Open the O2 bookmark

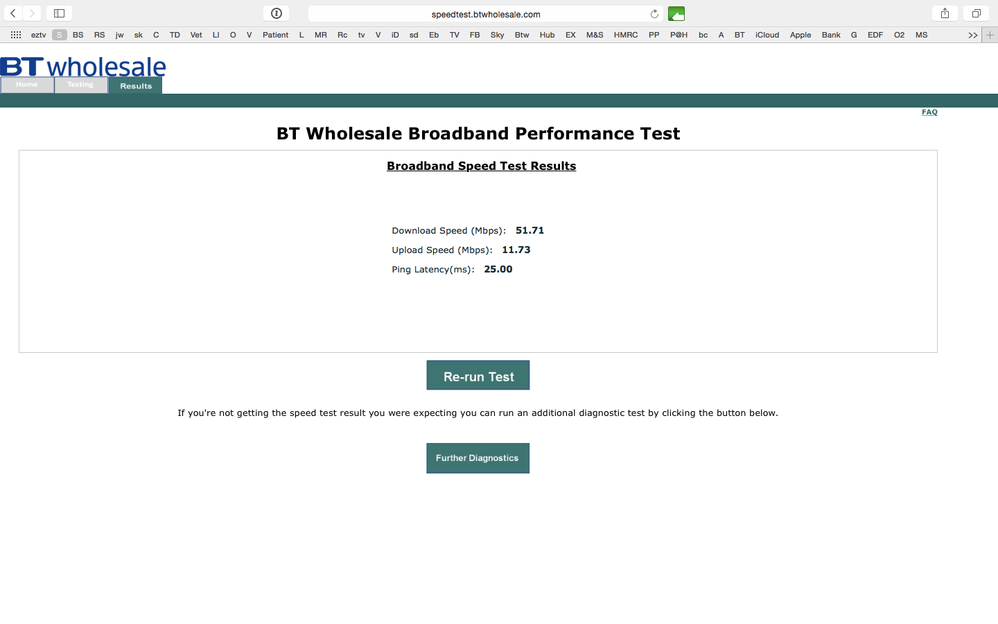[x=899, y=35]
